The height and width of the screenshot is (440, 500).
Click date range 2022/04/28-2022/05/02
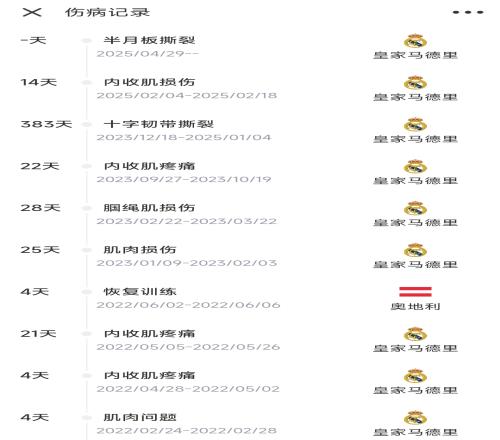[x=188, y=389]
